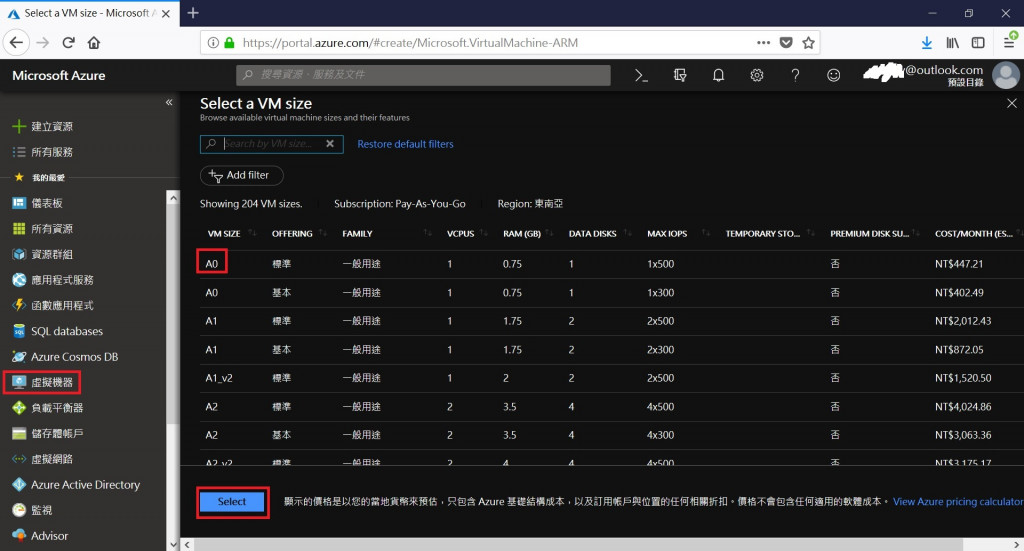Screen dimensions: 1024x551
Task: Open a new browser tab
Action: tap(193, 13)
